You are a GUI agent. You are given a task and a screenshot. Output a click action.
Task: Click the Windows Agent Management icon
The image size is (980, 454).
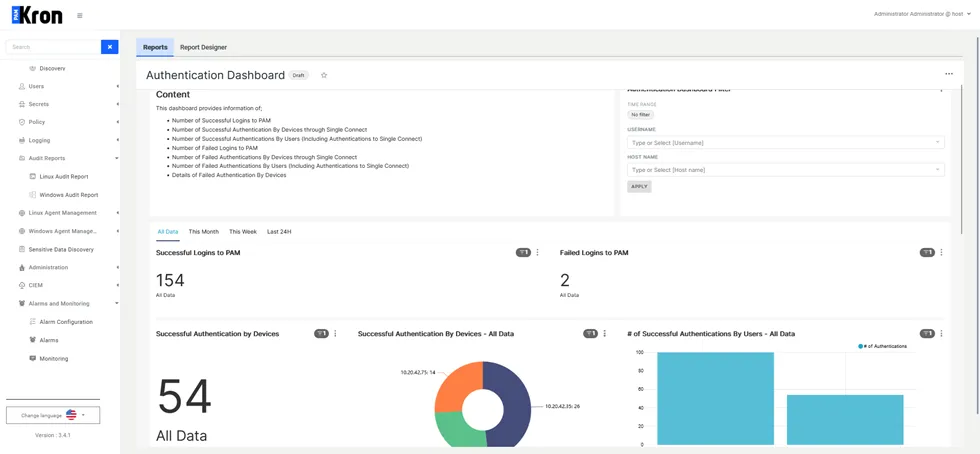click(x=22, y=231)
